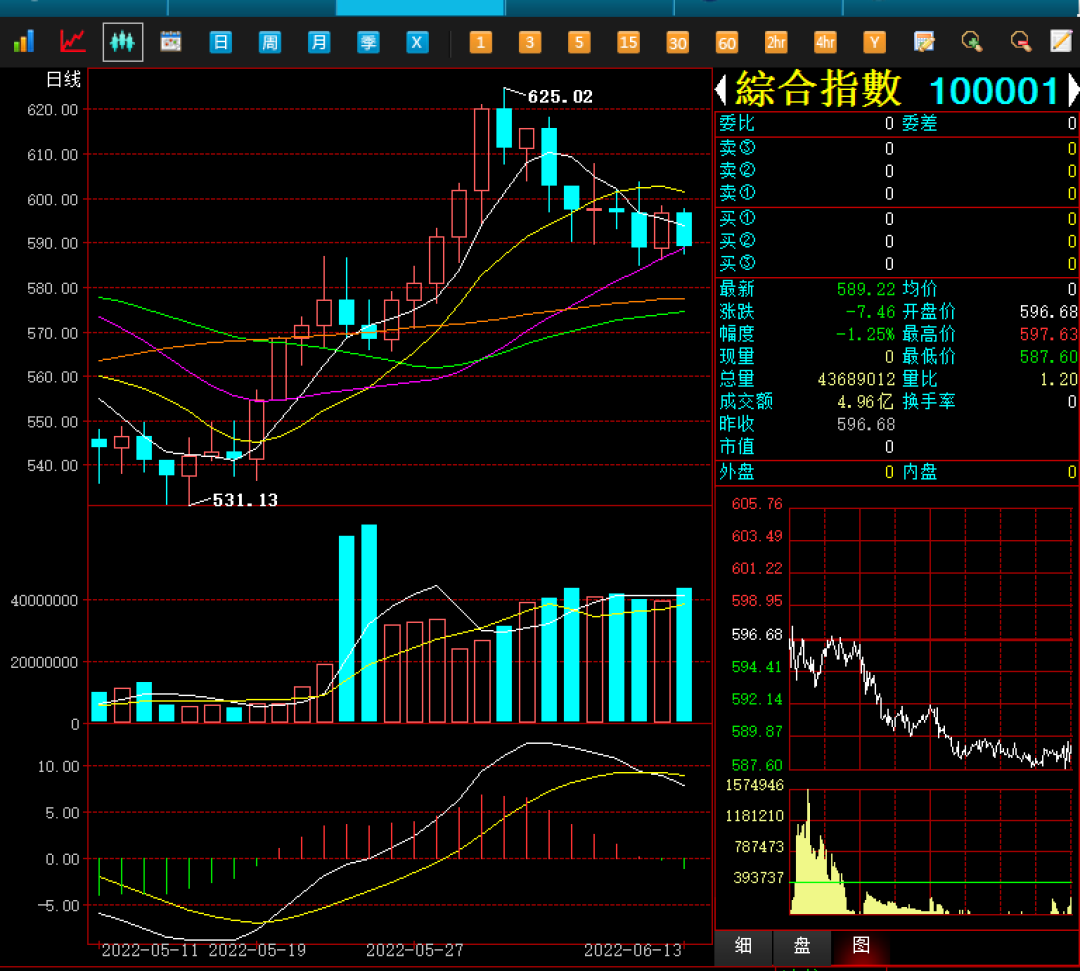Click the intraday price line chart

[x=931, y=639]
